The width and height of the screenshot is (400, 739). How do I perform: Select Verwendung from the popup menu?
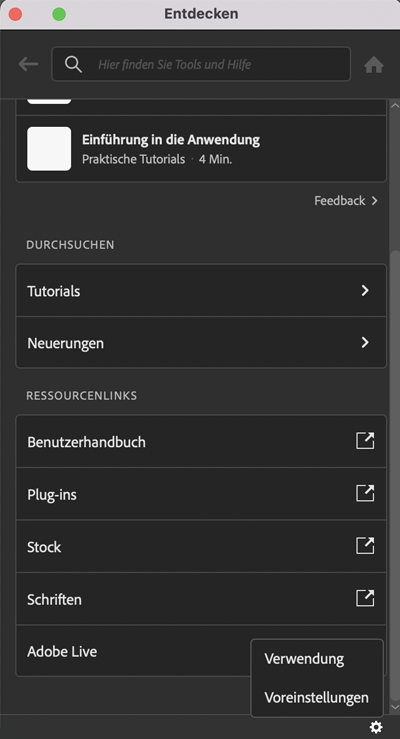coord(317,659)
